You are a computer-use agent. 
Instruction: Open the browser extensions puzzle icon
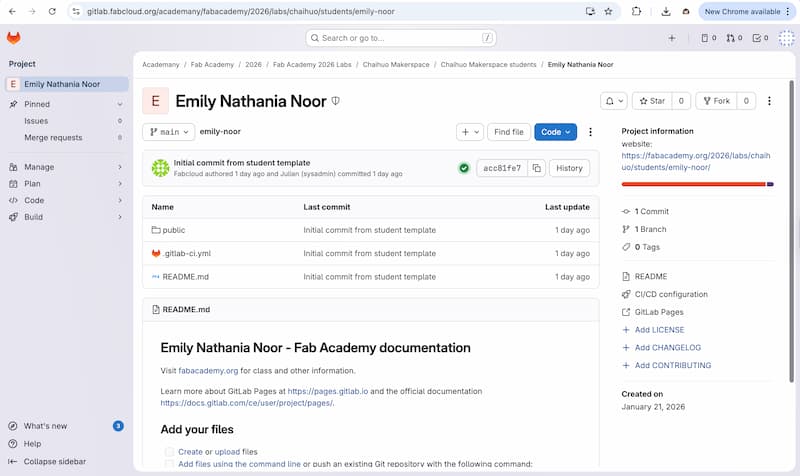(636, 11)
